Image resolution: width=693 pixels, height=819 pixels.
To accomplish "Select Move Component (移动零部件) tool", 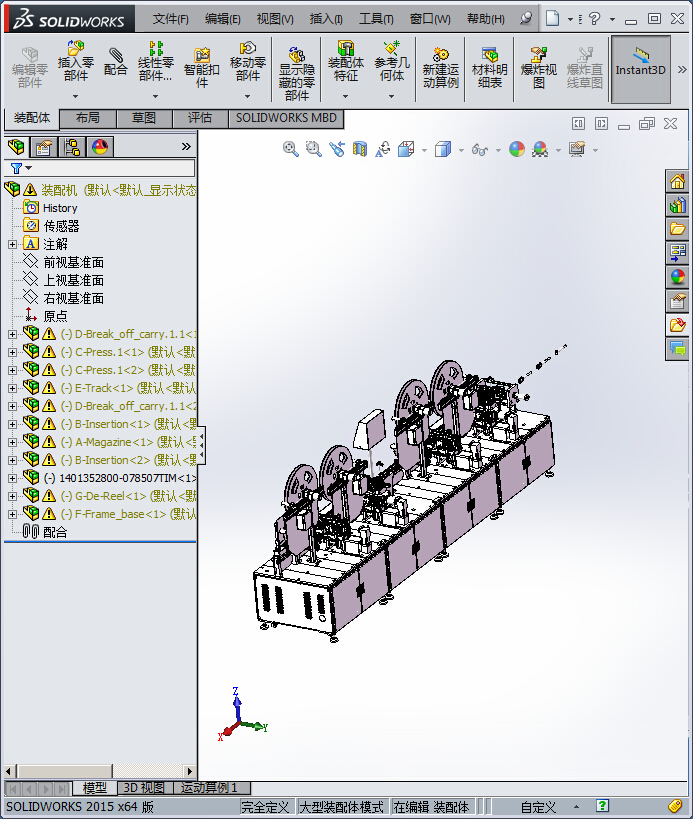I will coord(248,62).
